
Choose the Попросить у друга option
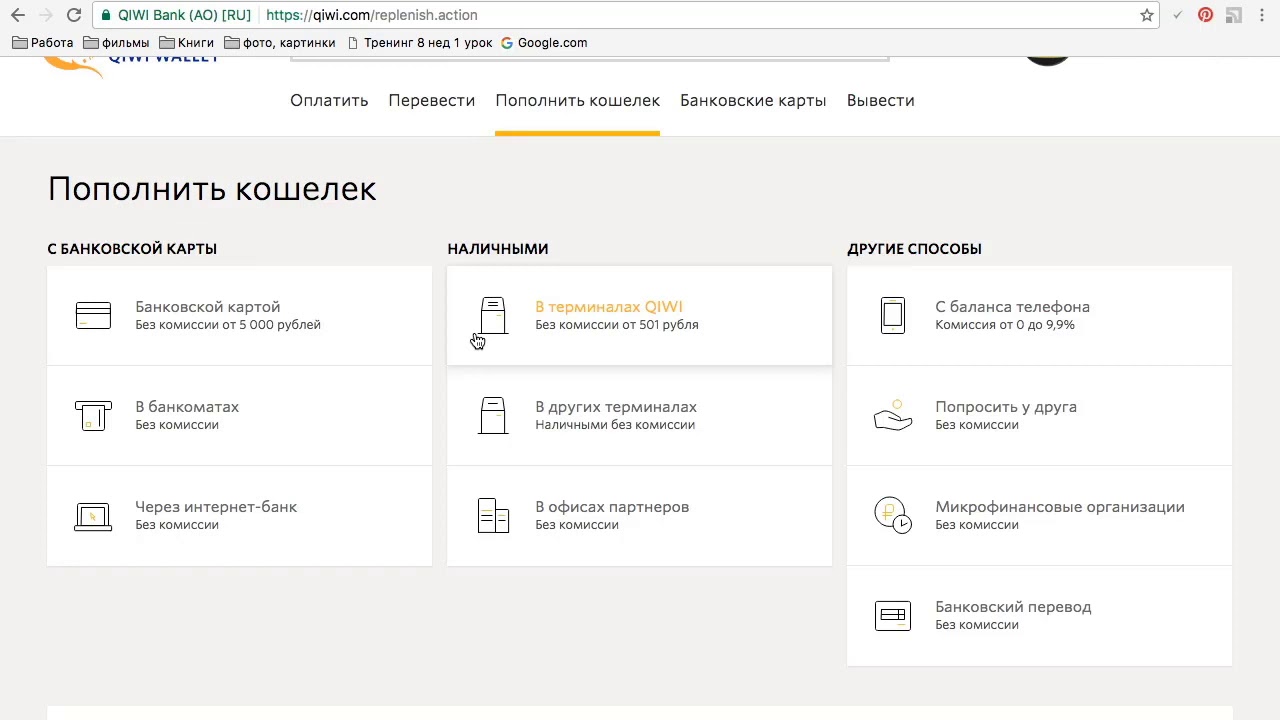[1039, 416]
